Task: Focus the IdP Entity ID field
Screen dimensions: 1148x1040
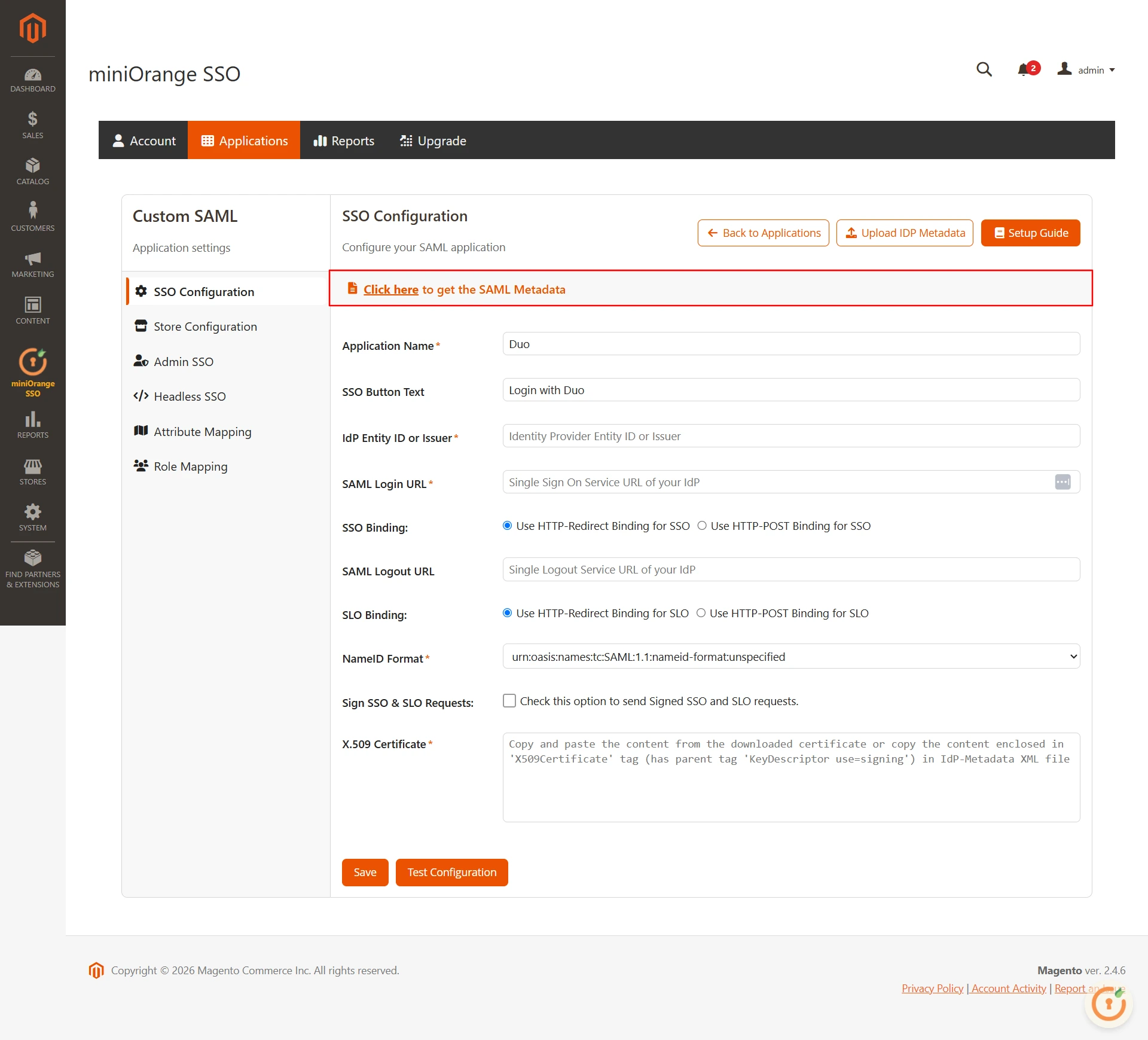Action: pos(791,436)
